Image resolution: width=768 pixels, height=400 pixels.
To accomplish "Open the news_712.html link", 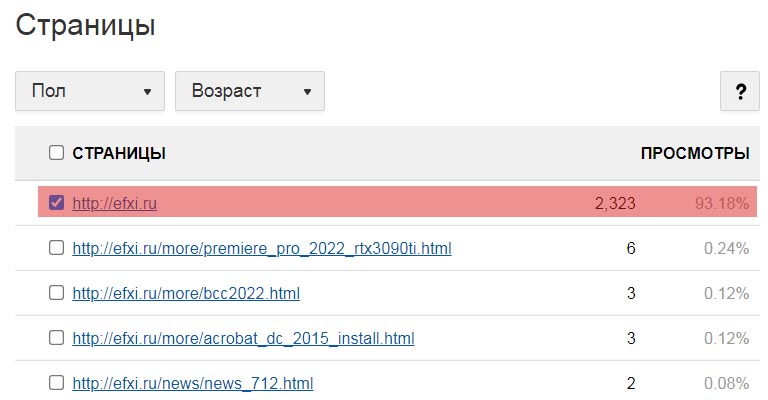I will 193,383.
